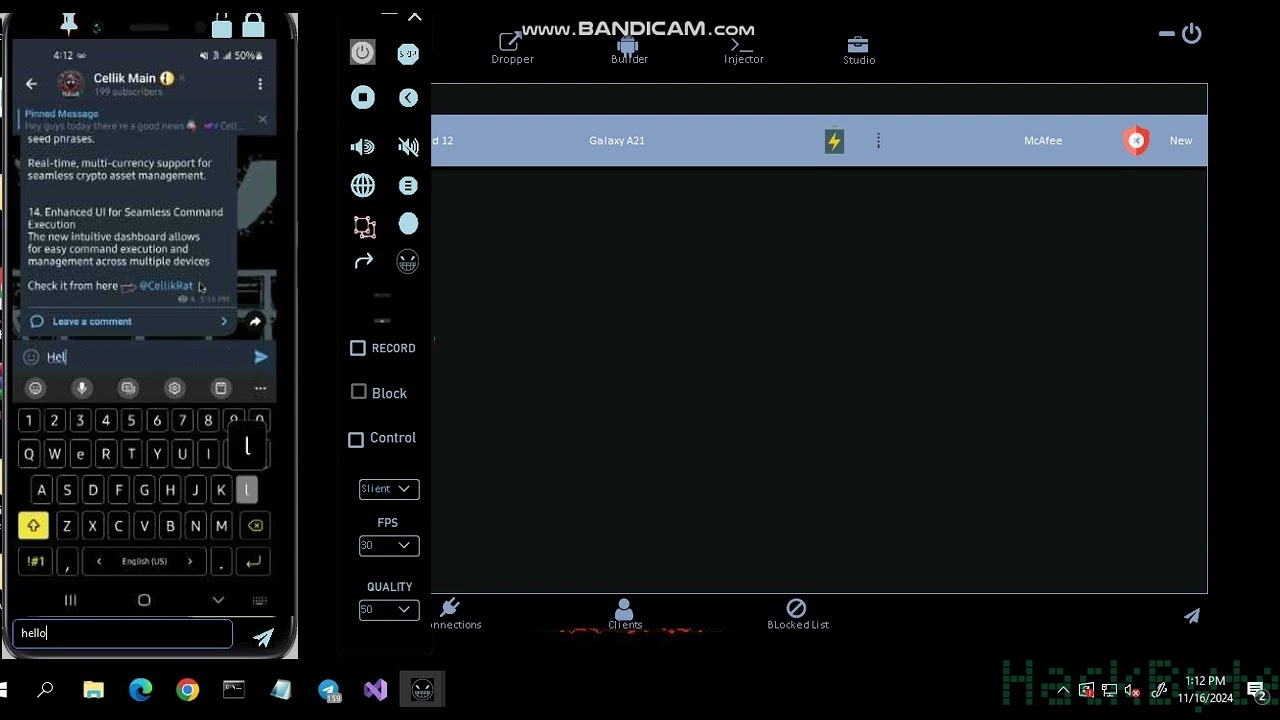Open the Injector tab
This screenshot has width=1280, height=720.
(x=743, y=50)
